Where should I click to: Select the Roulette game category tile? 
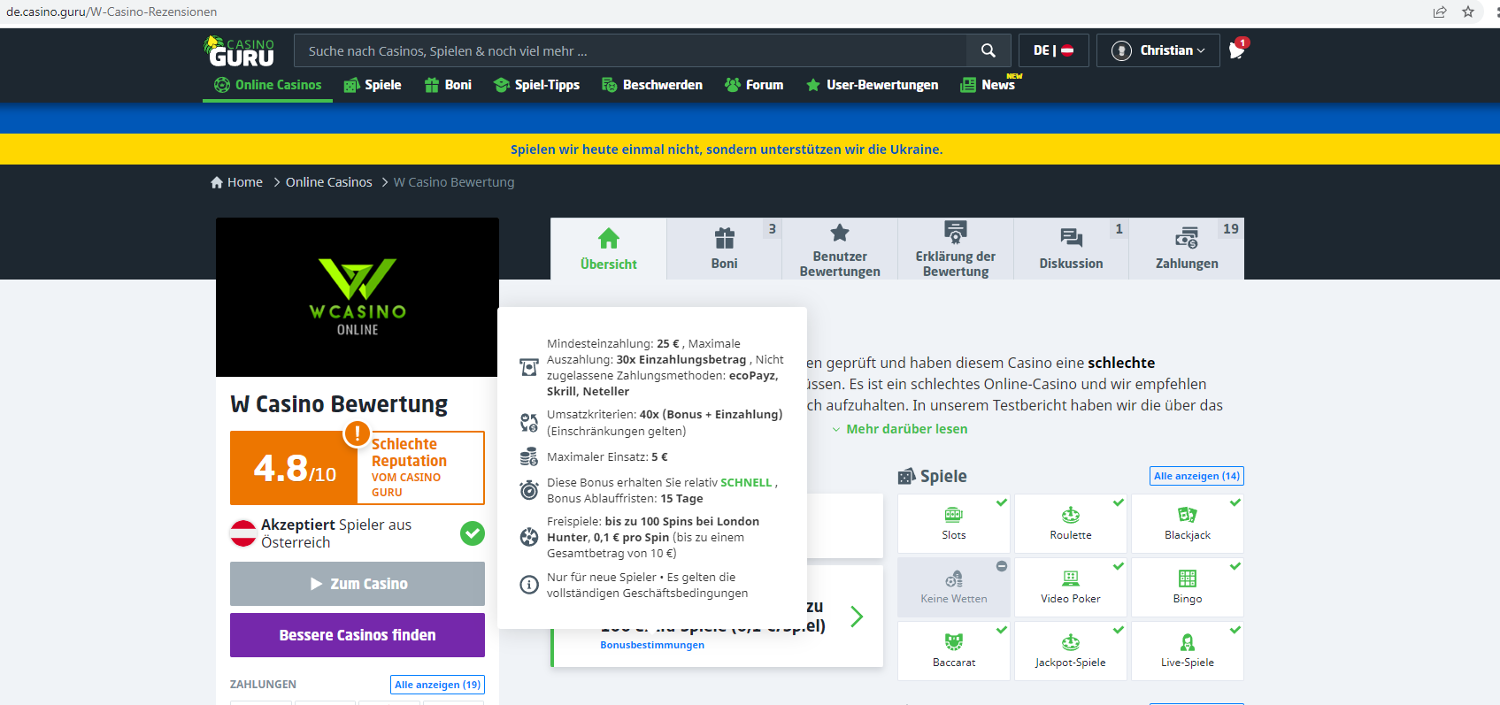tap(1070, 524)
